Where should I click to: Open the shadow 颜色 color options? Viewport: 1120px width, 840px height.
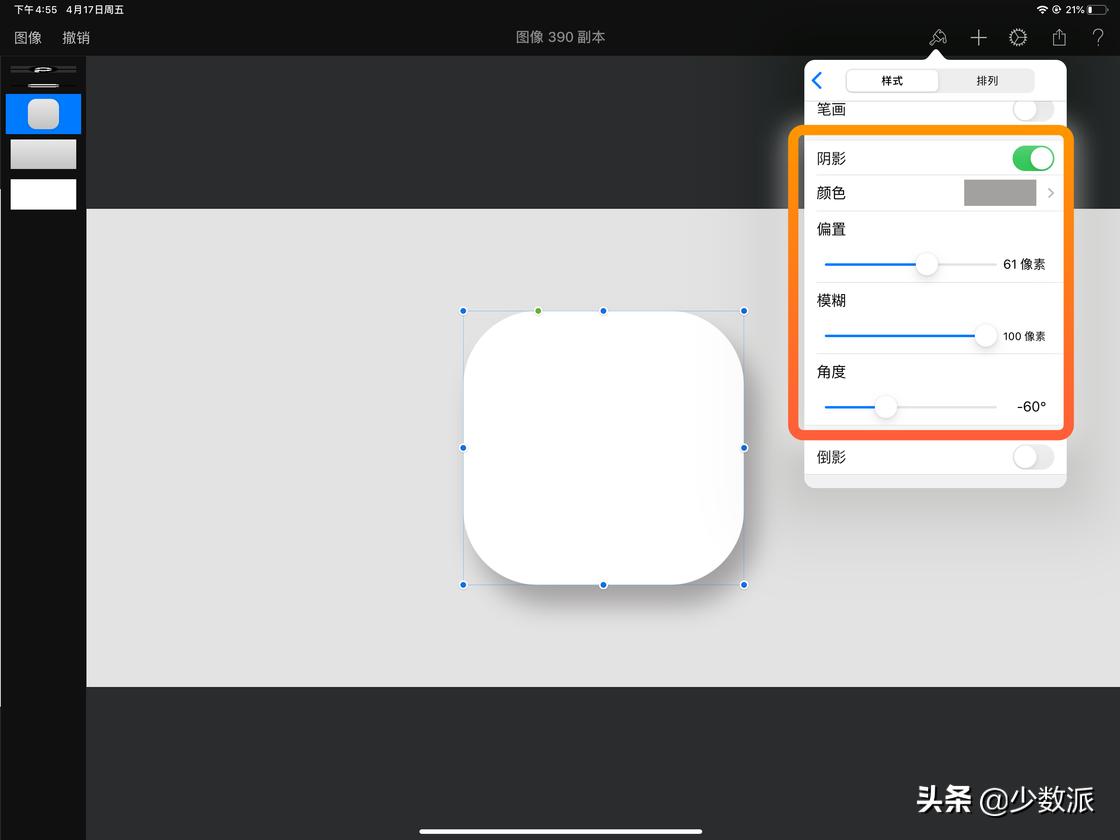[x=1000, y=192]
